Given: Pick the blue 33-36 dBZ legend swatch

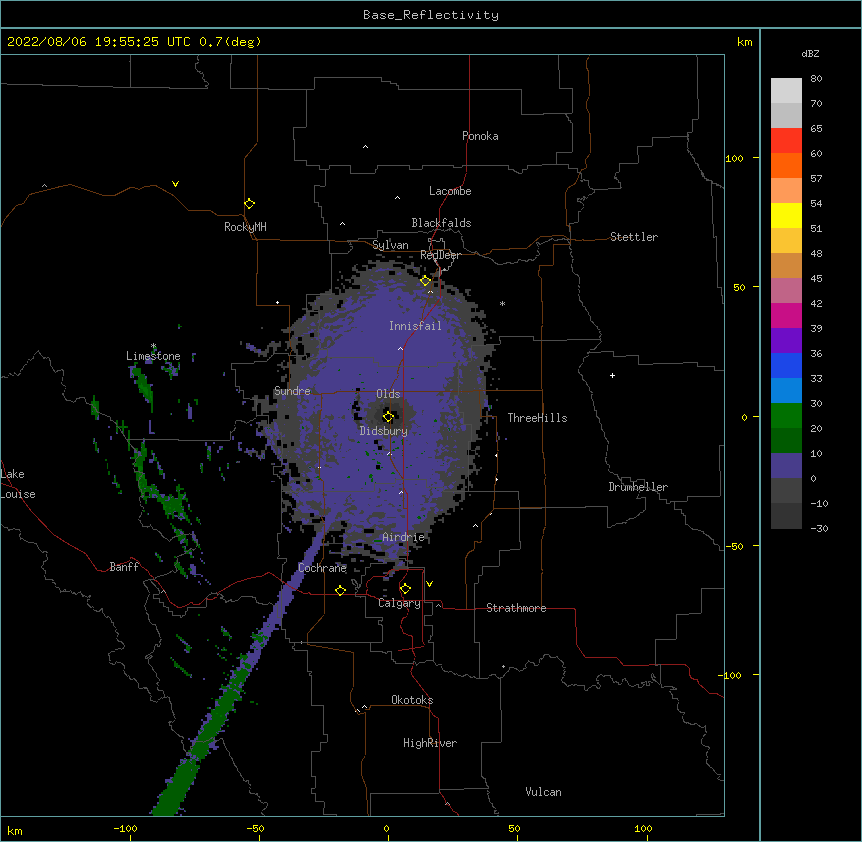Looking at the screenshot, I should (786, 365).
